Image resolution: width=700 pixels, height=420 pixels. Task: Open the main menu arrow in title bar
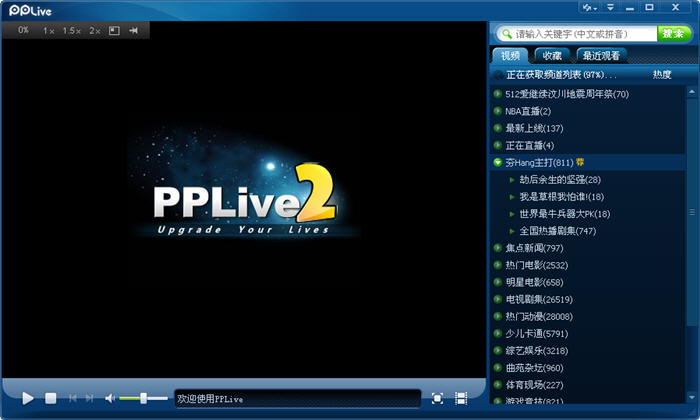coord(610,7)
